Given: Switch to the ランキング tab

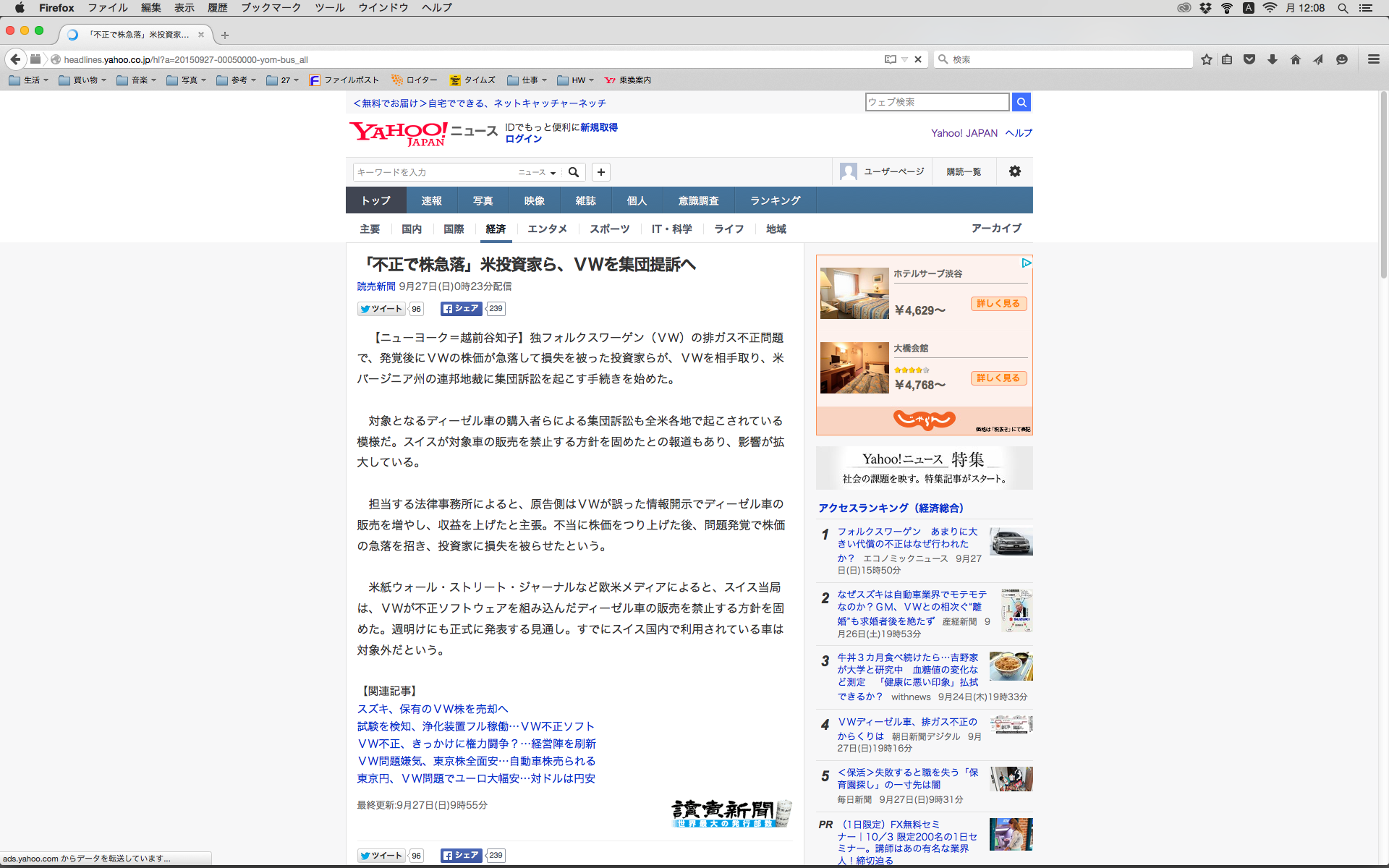Looking at the screenshot, I should [x=775, y=200].
